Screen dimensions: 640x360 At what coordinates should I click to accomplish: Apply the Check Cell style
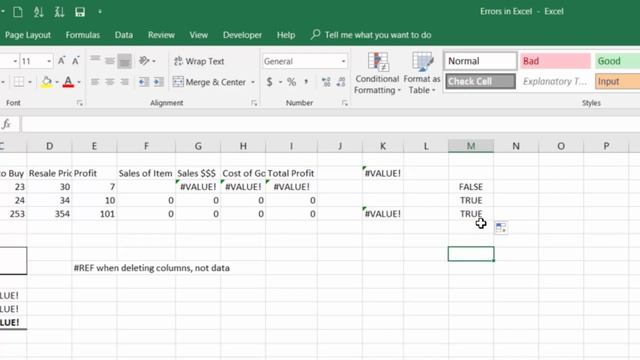[480, 81]
